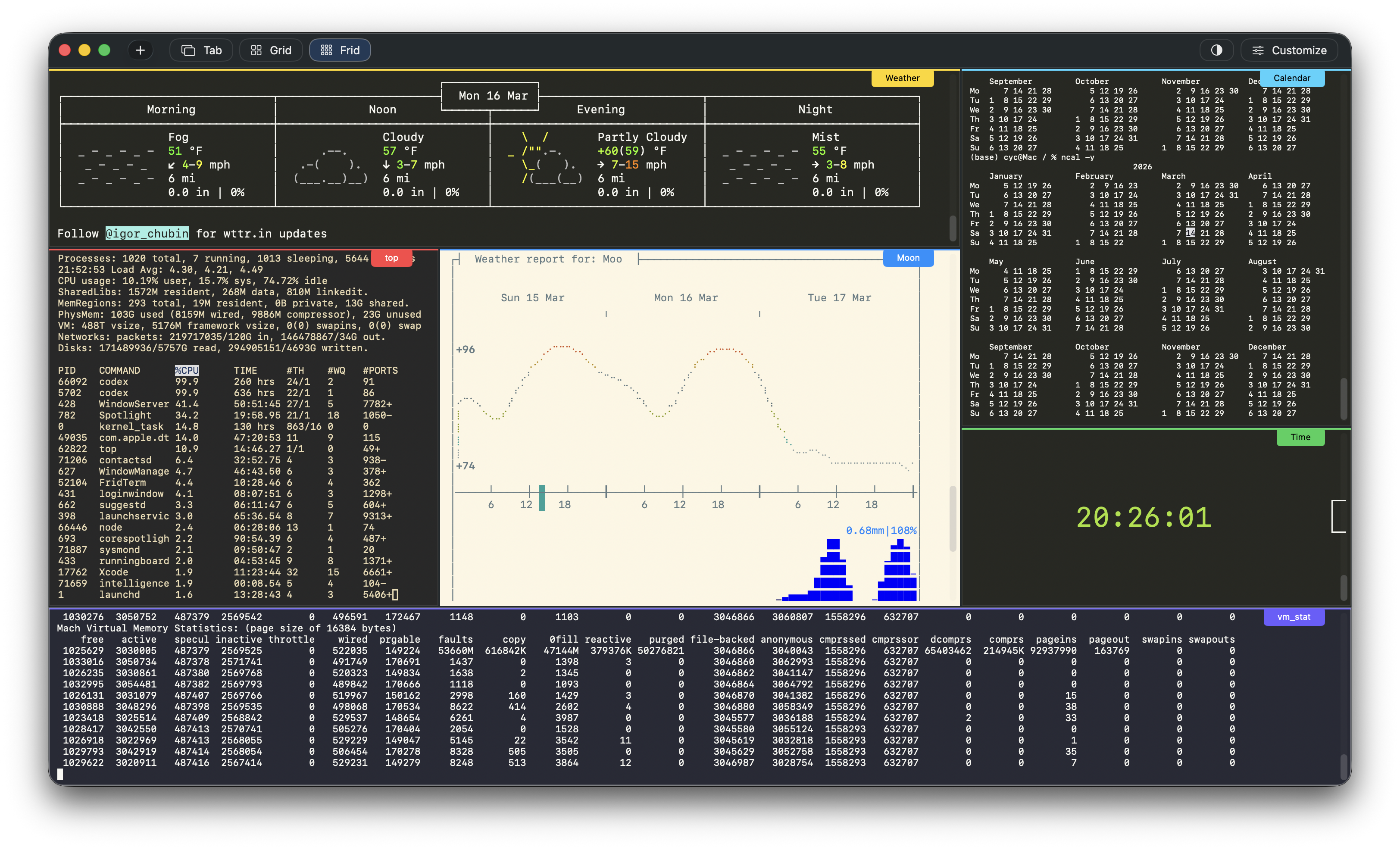Open the Weather pane via its yellow badge
The image size is (1400, 850).
902,78
